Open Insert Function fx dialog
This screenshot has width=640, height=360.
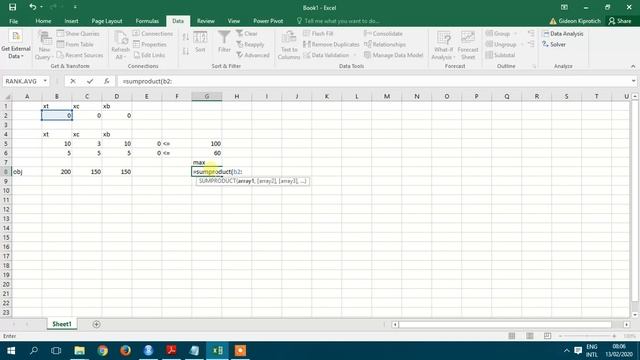point(107,81)
